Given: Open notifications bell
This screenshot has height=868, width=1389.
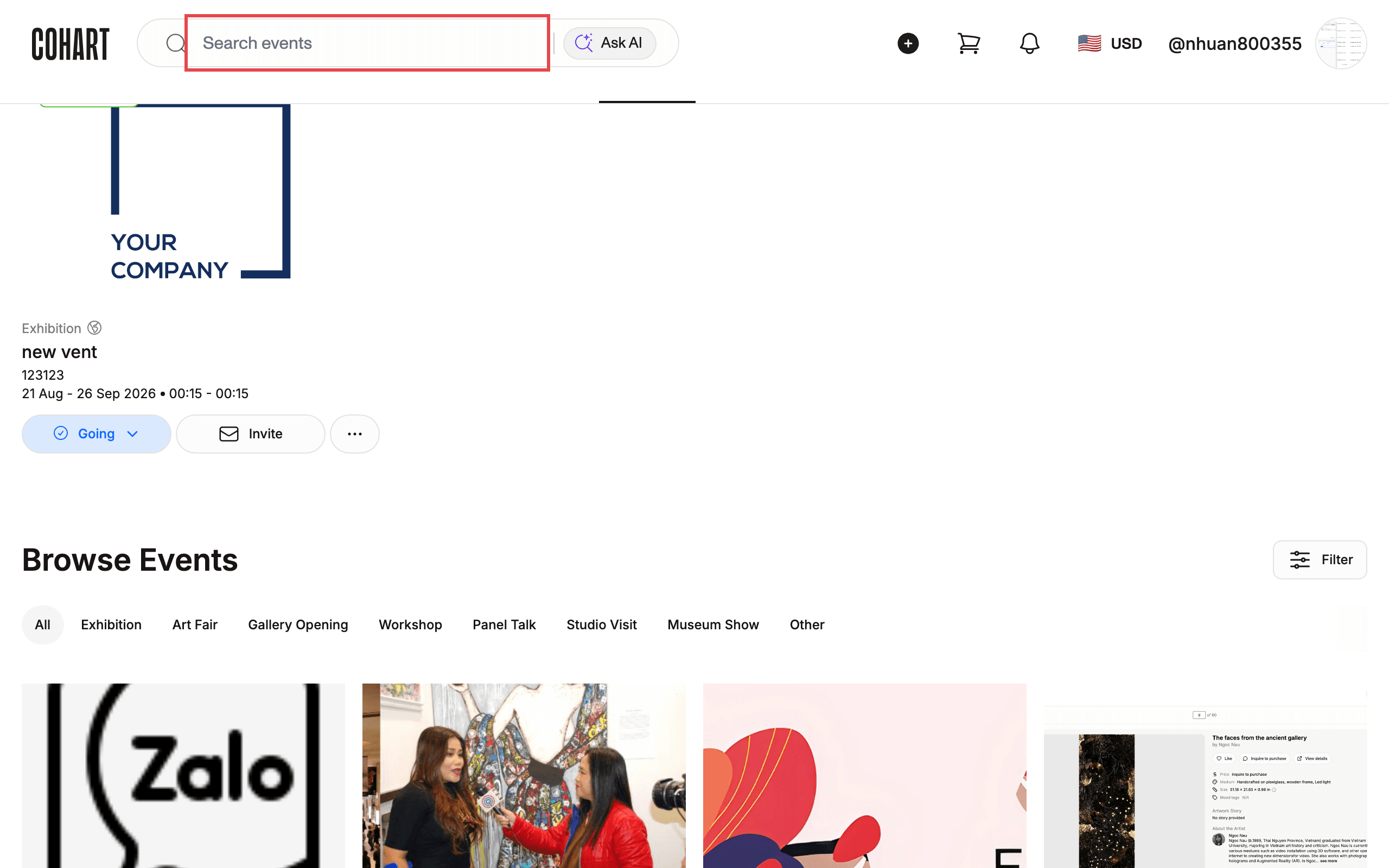Looking at the screenshot, I should 1030,43.
